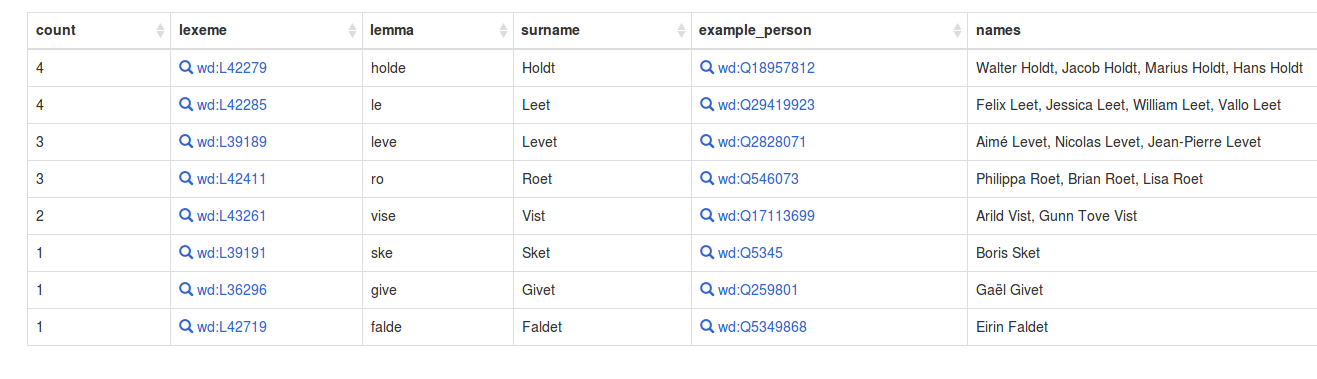Click the magnifier icon beside wd:Q29419923
This screenshot has height=379, width=1317.
tap(706, 105)
